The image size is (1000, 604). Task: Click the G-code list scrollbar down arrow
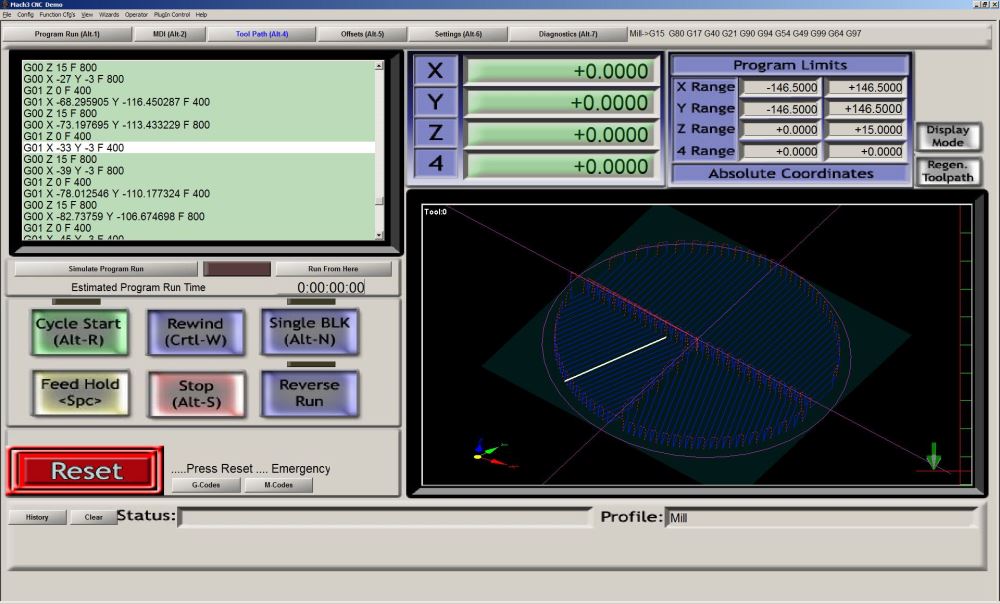click(379, 235)
